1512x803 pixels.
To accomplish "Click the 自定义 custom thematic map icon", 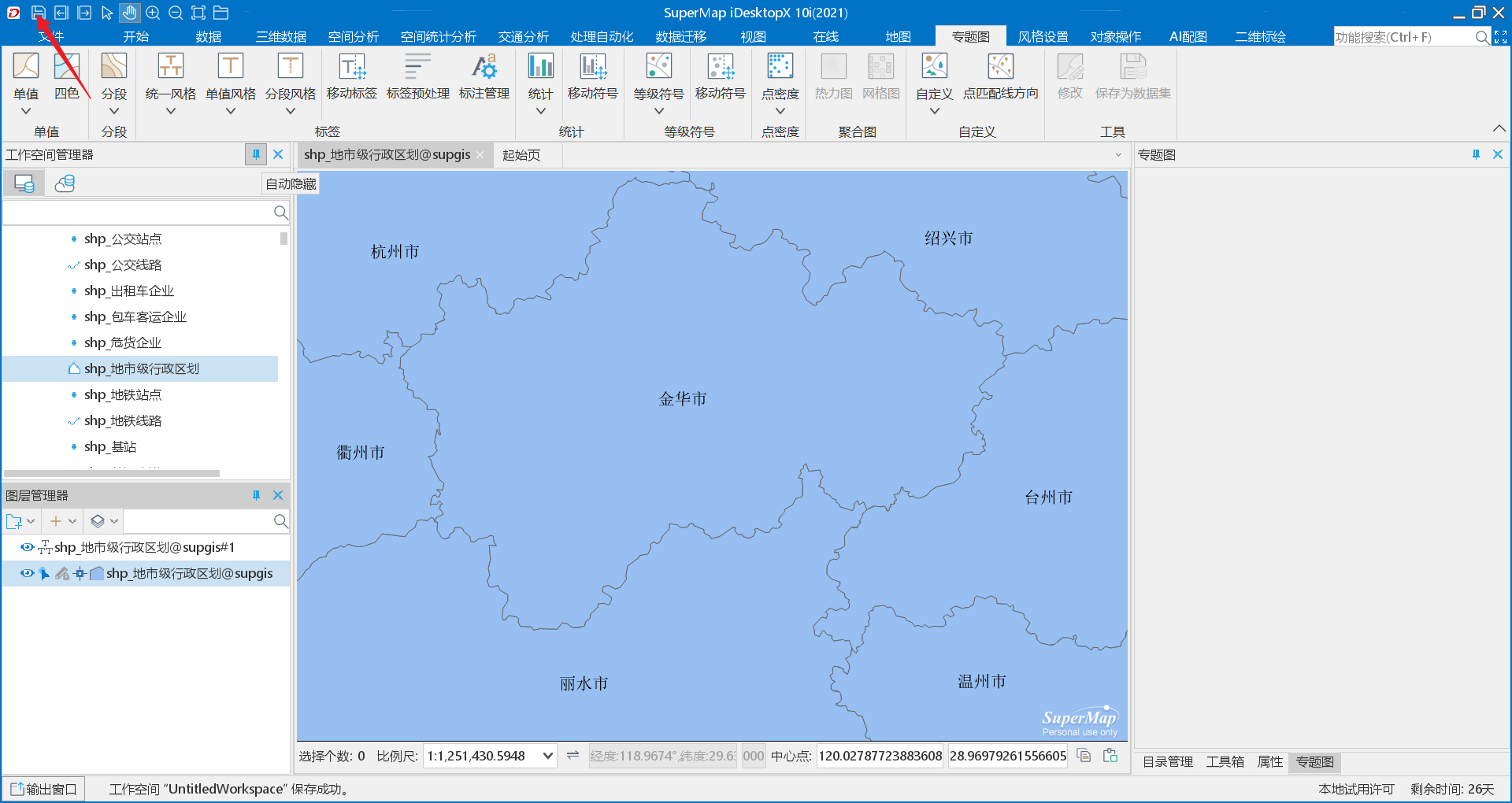I will tap(935, 66).
